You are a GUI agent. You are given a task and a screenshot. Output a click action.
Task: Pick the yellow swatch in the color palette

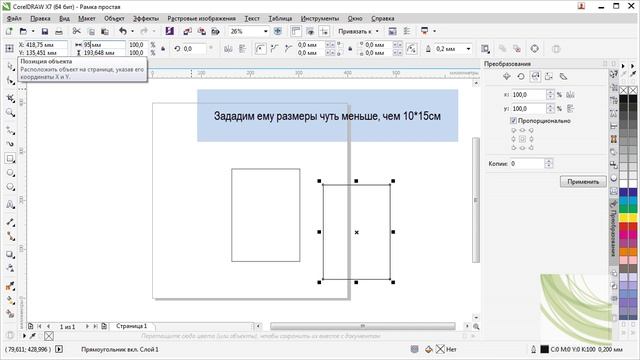[624, 217]
